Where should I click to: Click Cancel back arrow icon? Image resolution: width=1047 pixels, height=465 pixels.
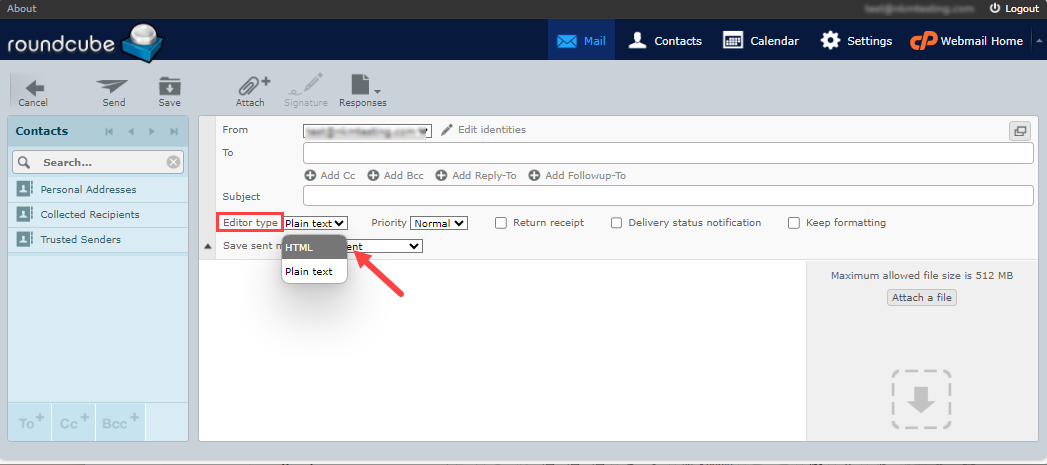(33, 88)
